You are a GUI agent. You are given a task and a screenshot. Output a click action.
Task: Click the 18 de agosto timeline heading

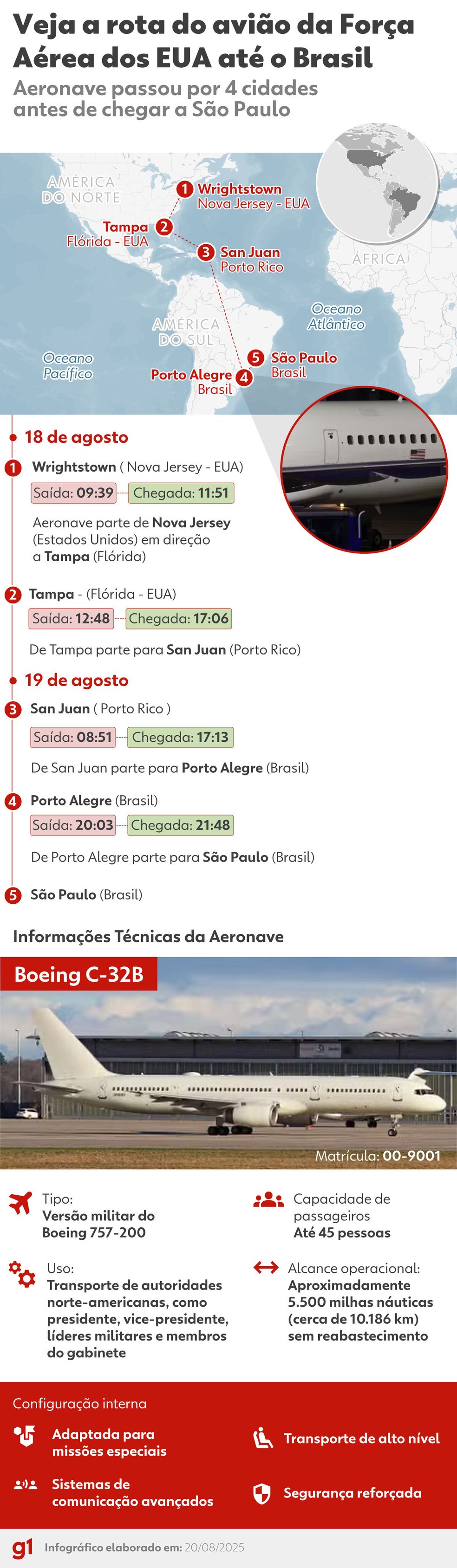tap(76, 437)
